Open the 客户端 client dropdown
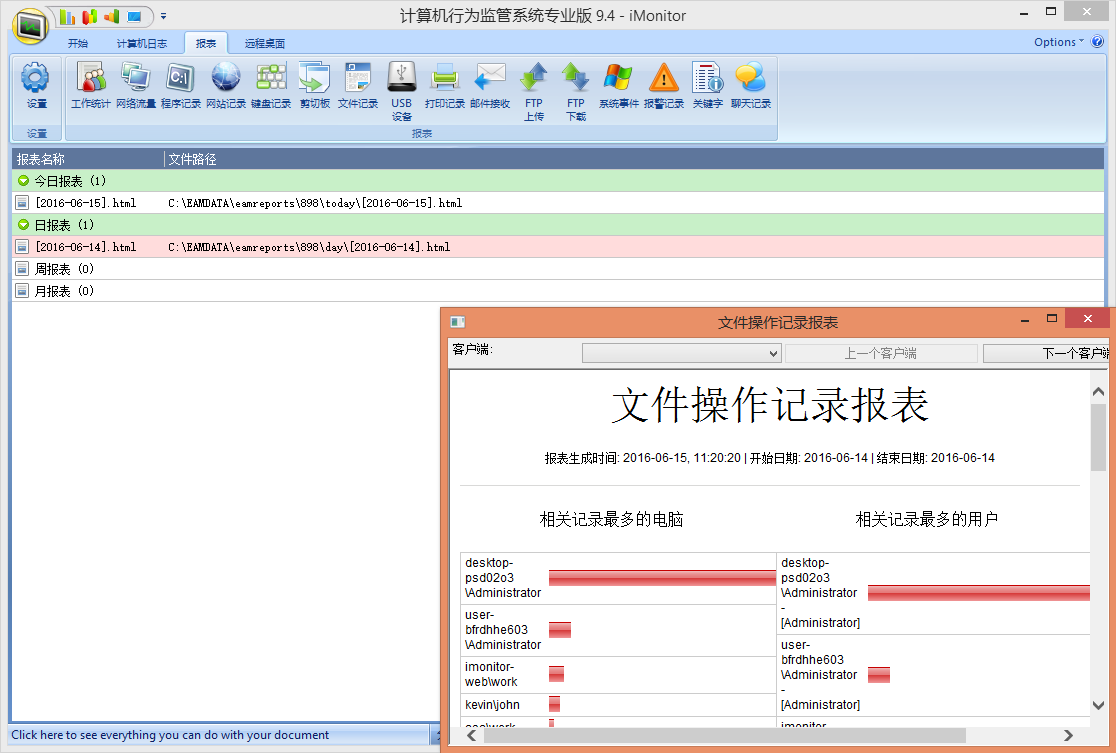Screen dimensions: 1116x753 pyautogui.click(x=681, y=353)
